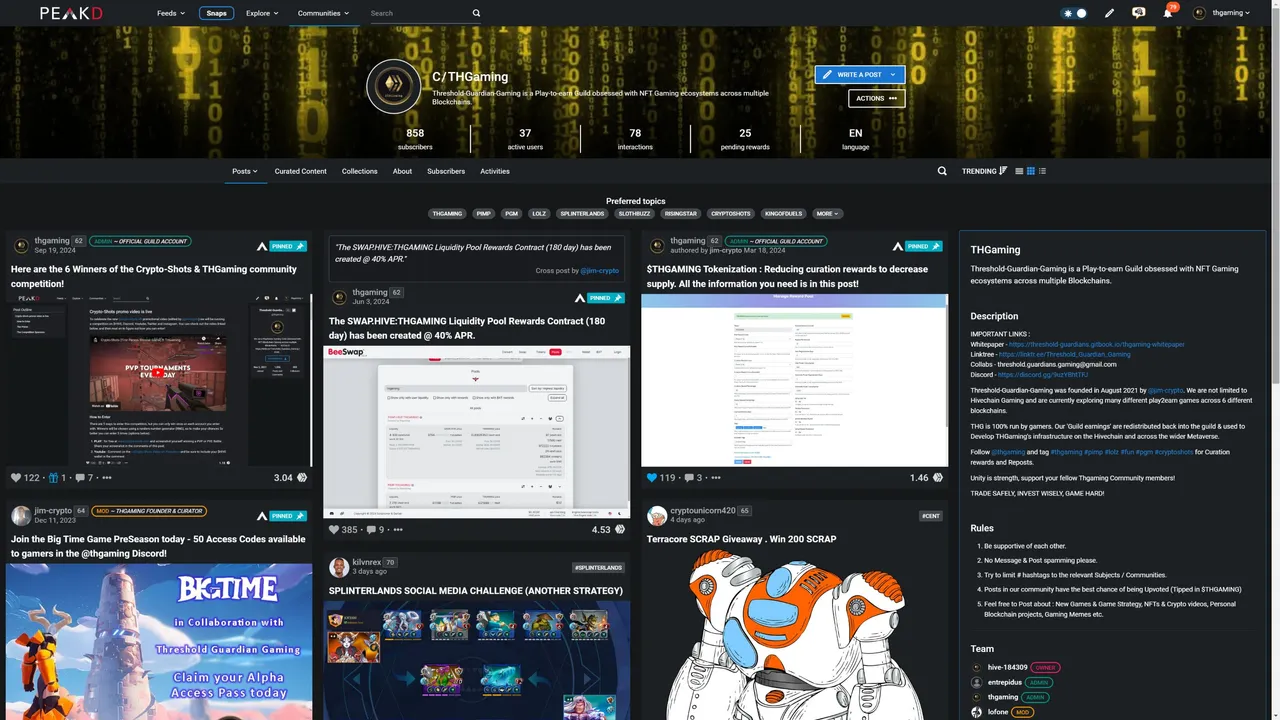Open the Big Time PreSeason post image
The height and width of the screenshot is (720, 1280).
[159, 641]
